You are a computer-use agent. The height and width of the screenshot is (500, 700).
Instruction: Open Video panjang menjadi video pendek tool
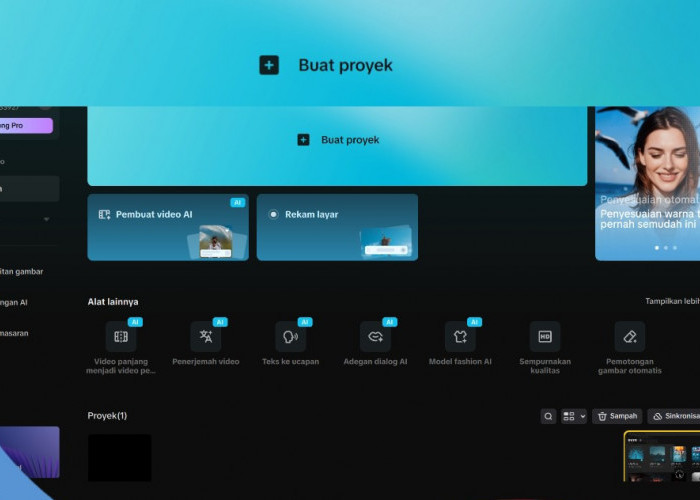pyautogui.click(x=121, y=337)
